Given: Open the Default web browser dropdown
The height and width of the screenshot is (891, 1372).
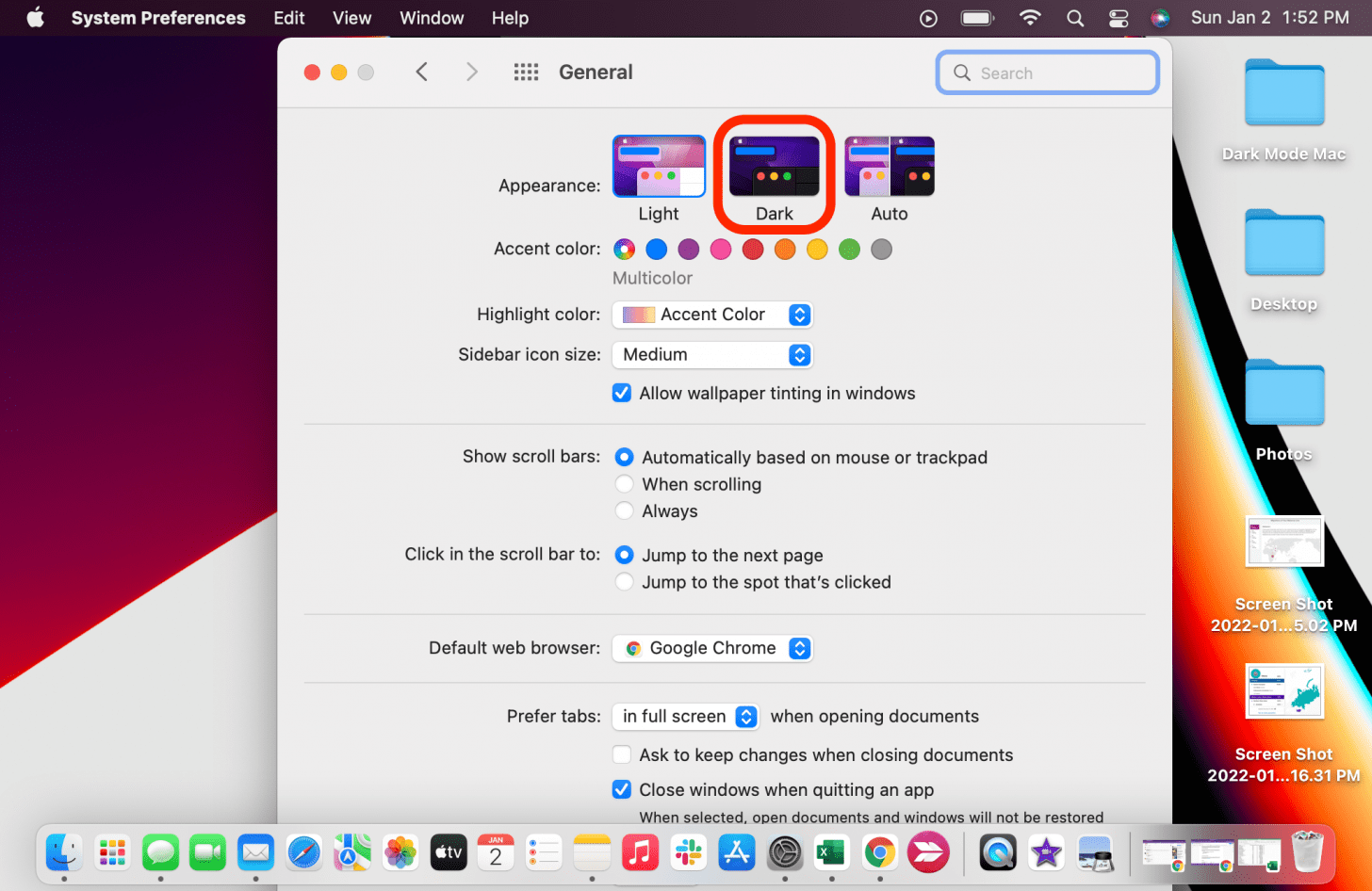Looking at the screenshot, I should [x=711, y=648].
